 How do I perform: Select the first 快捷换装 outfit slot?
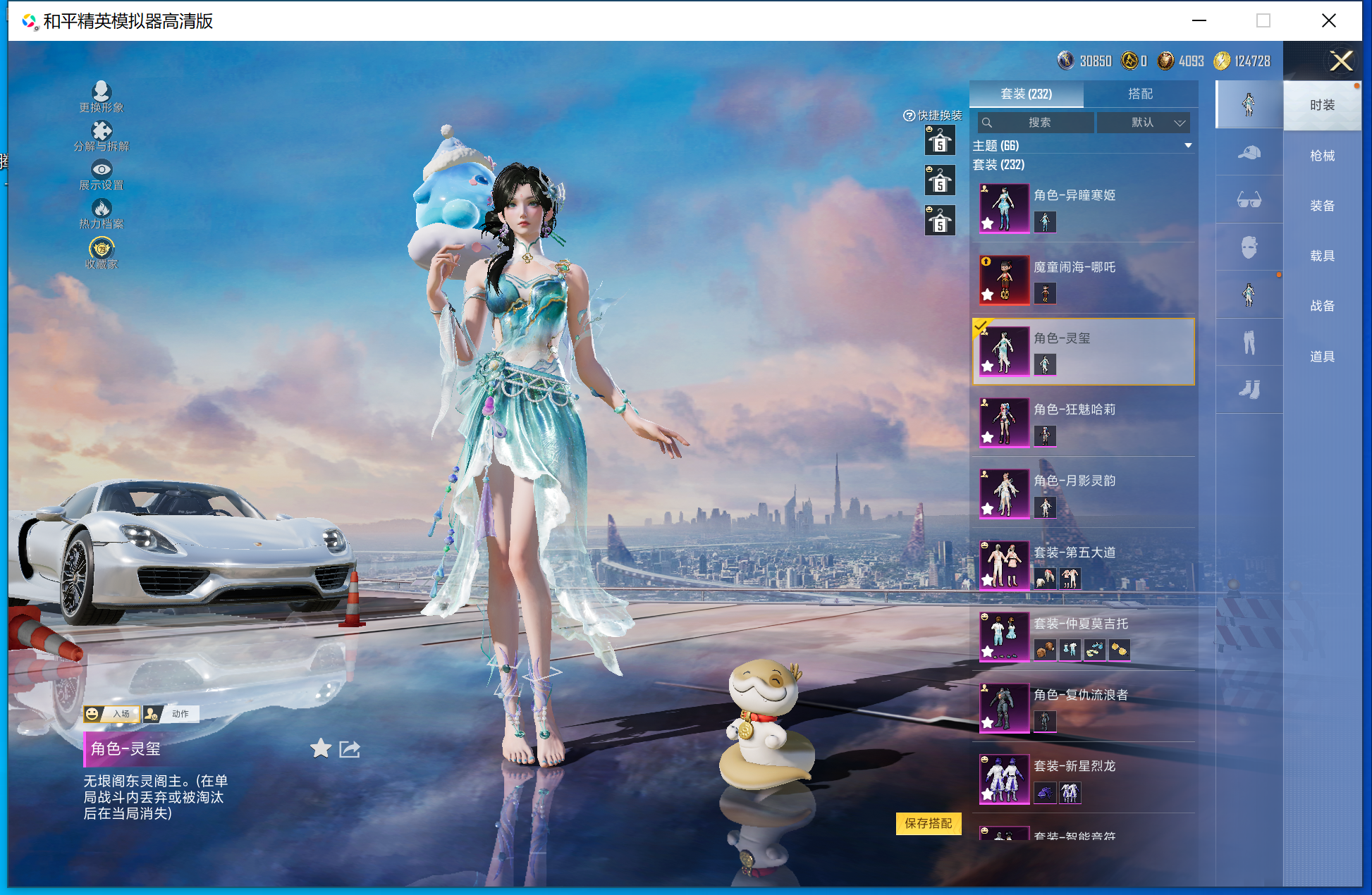940,141
